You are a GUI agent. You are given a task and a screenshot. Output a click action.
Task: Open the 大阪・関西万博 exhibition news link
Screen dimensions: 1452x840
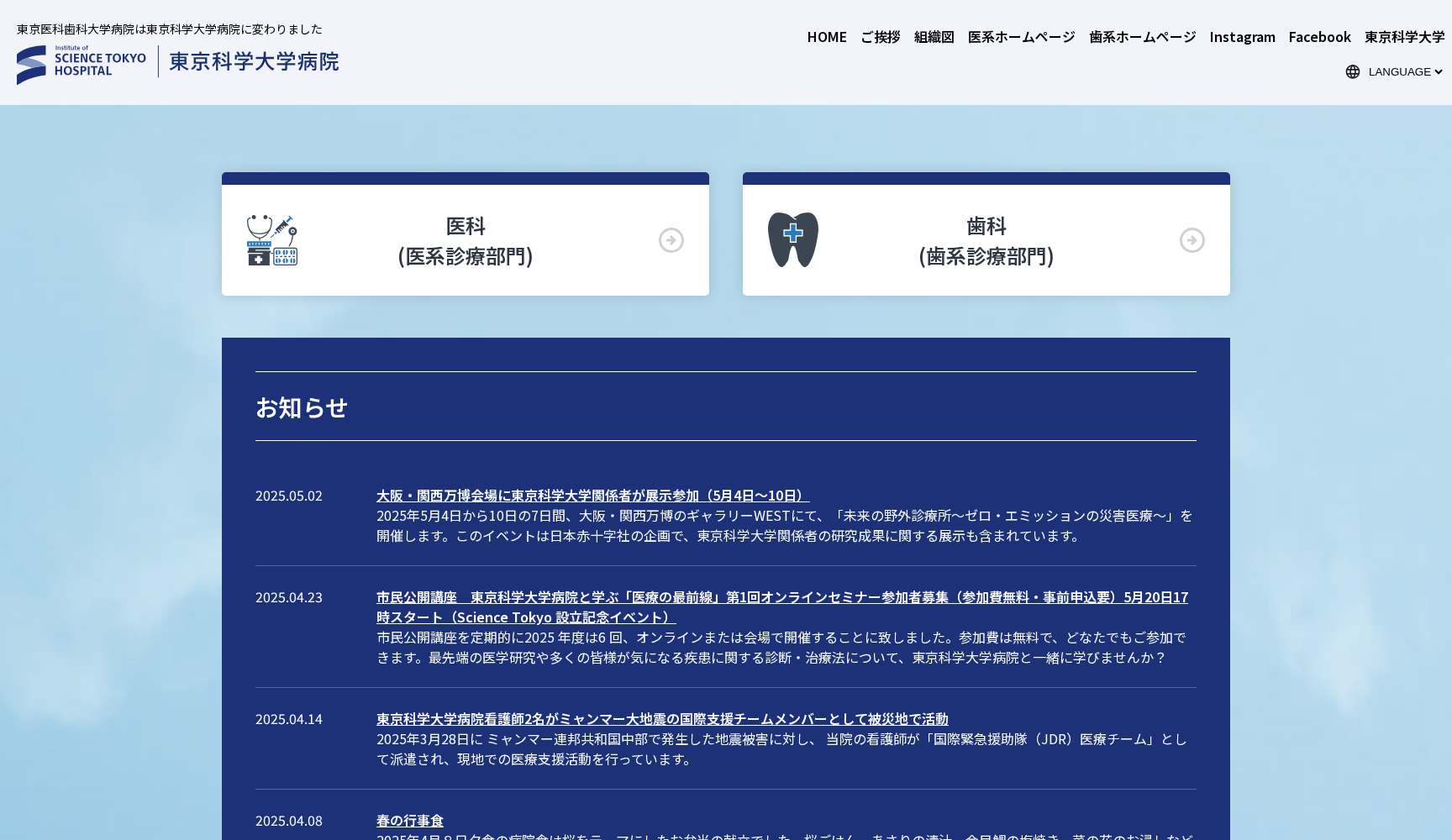pos(592,495)
